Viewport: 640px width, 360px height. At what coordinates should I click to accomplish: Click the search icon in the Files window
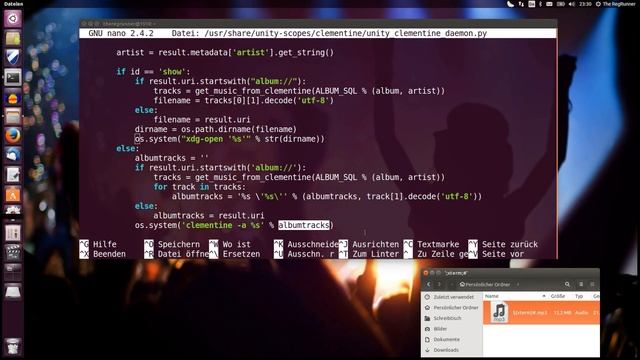[x=567, y=284]
